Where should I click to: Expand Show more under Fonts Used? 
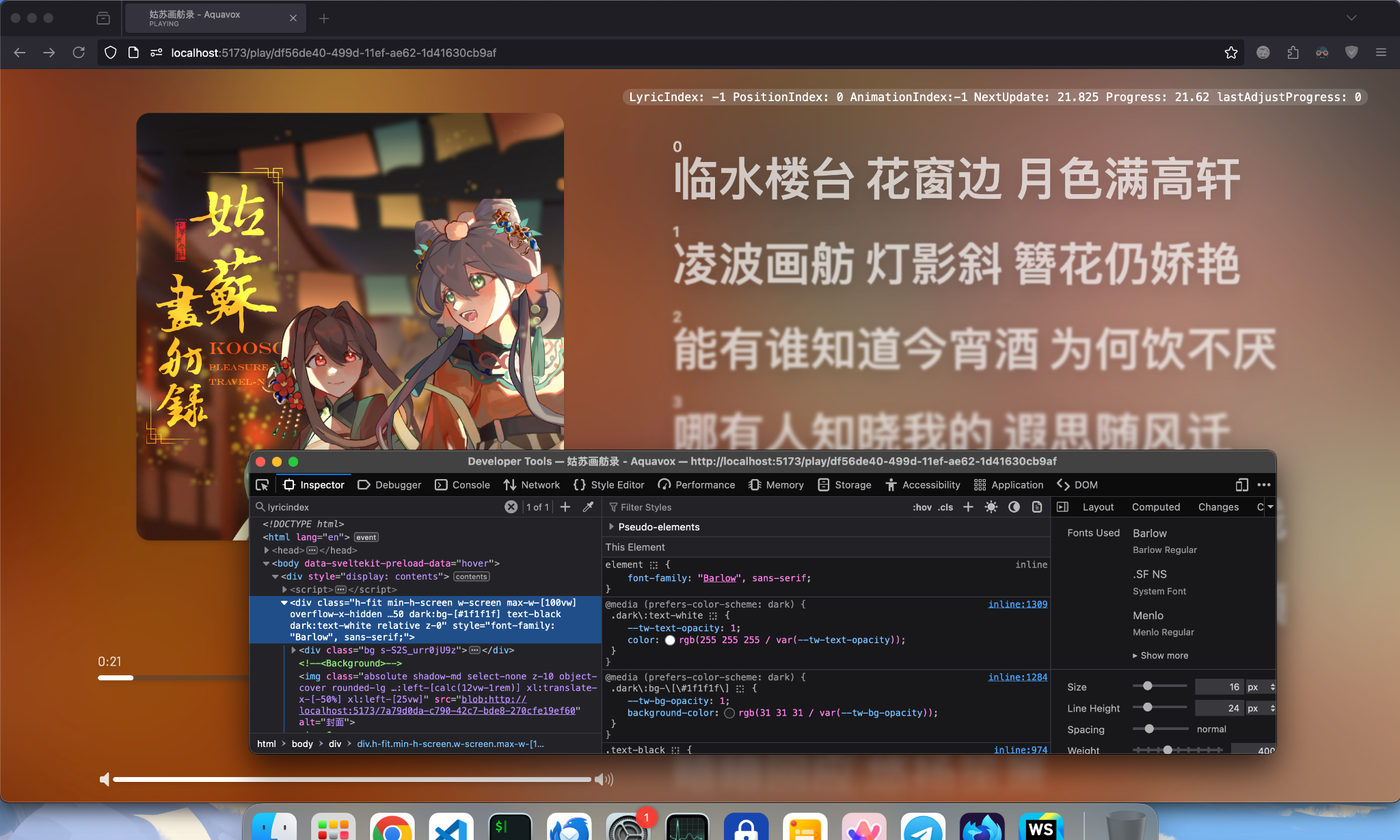(x=1163, y=655)
